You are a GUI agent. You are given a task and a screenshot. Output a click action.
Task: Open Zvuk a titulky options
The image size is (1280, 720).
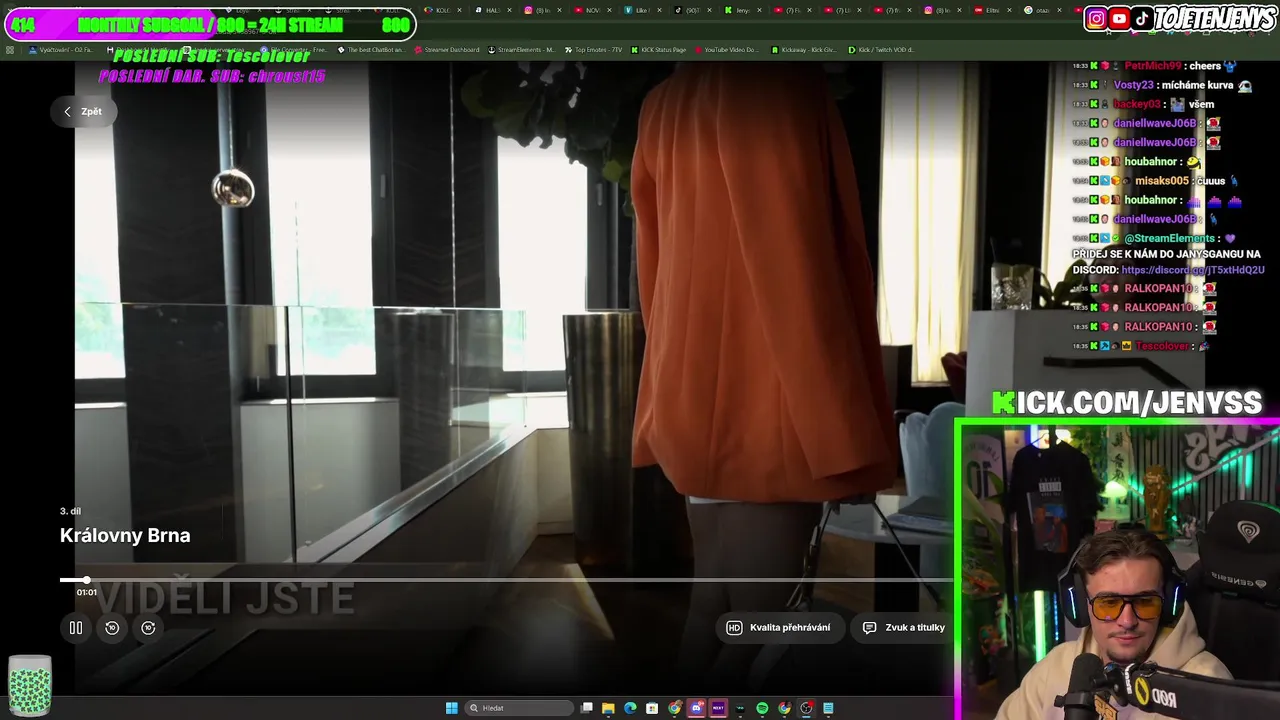[904, 628]
